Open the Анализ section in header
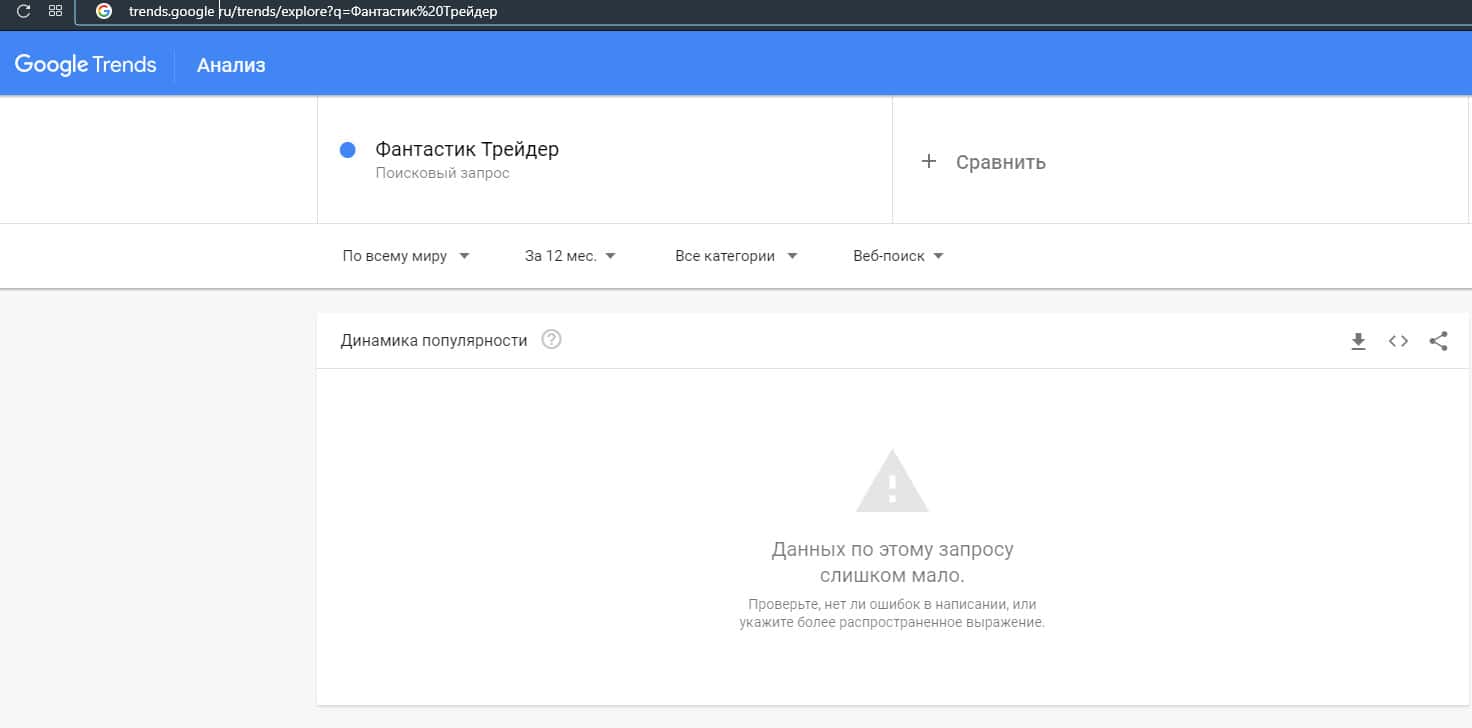Viewport: 1472px width, 728px height. pos(231,66)
